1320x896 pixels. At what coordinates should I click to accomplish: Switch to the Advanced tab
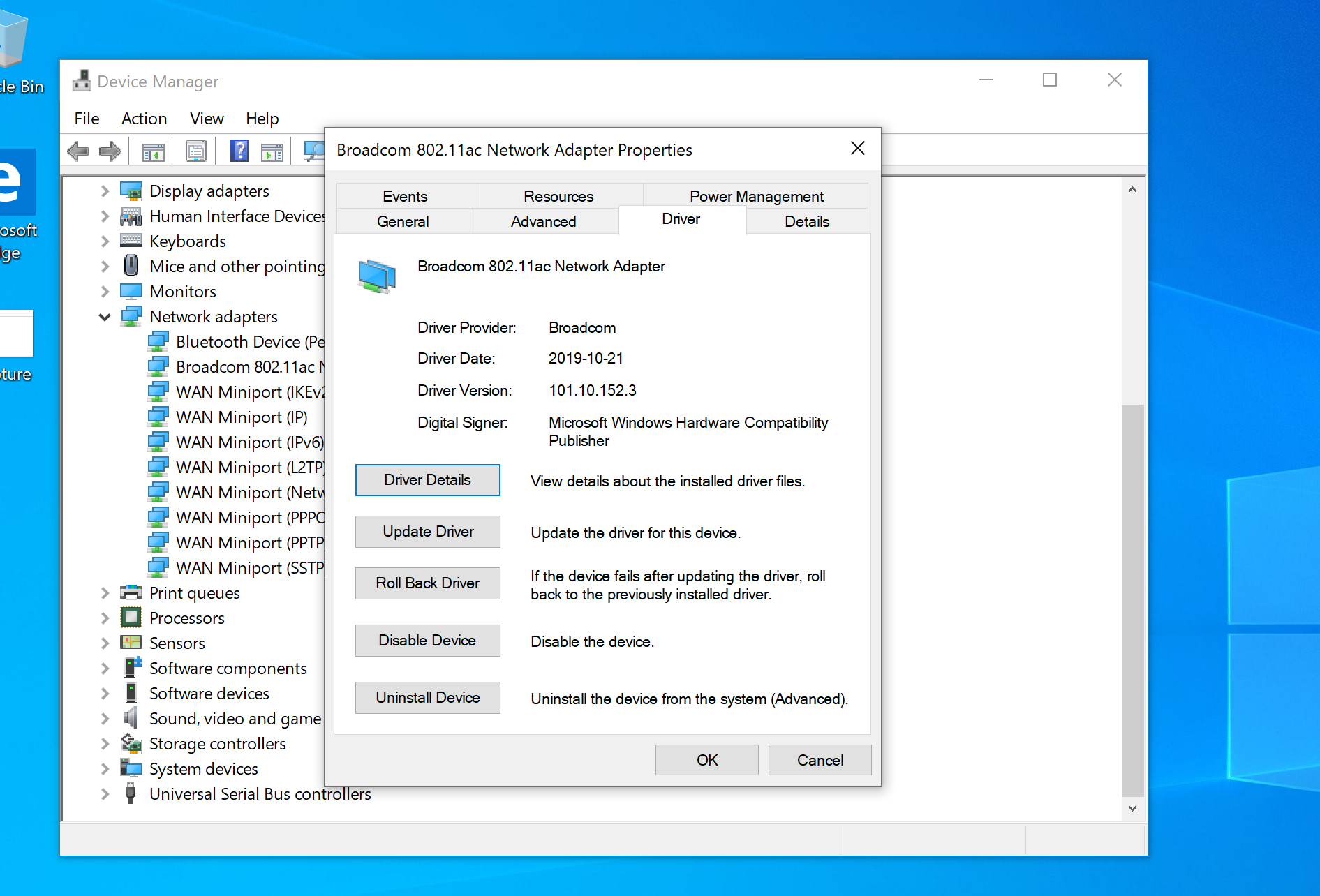(x=544, y=221)
